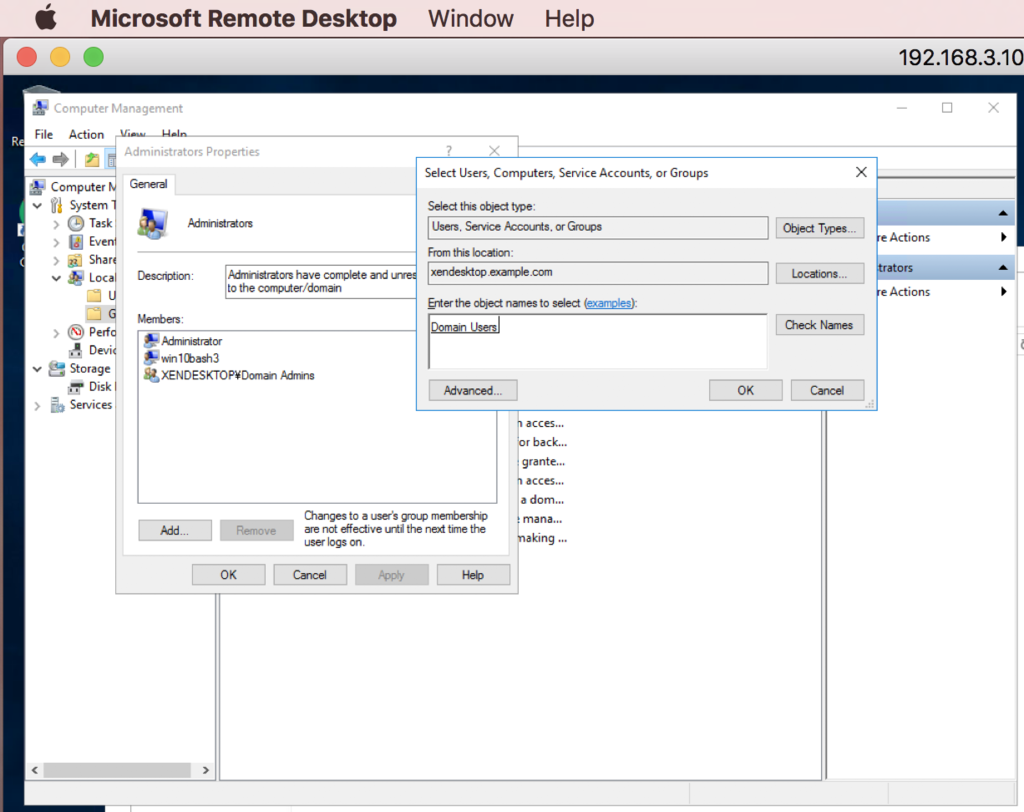Click the right scroll arrow in tree pane
This screenshot has height=812, width=1024.
point(206,770)
